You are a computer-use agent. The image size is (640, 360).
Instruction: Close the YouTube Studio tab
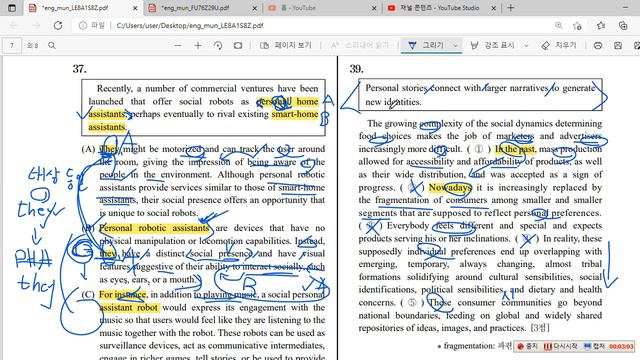[x=493, y=8]
